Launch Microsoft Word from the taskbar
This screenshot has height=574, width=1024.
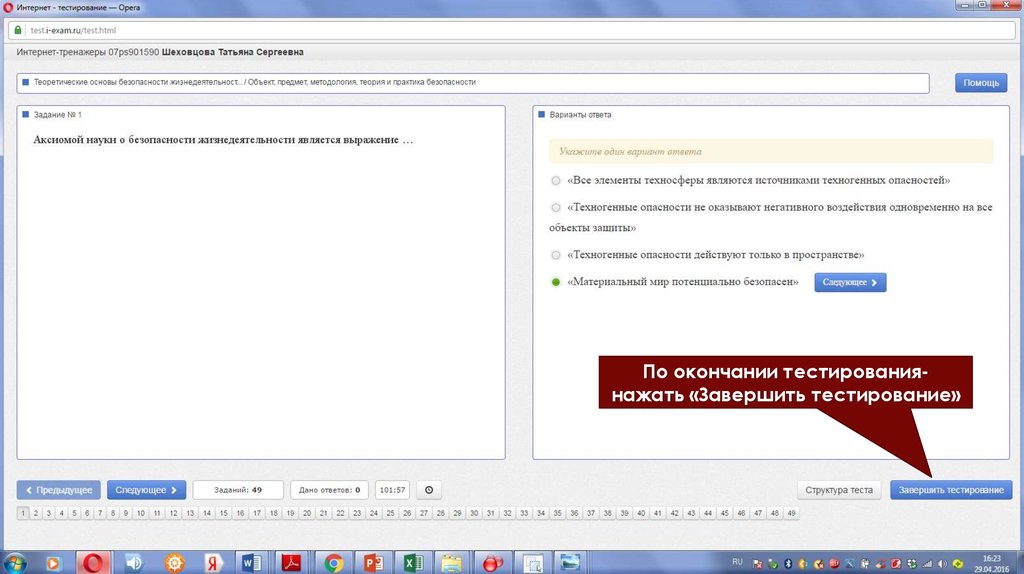pos(250,563)
